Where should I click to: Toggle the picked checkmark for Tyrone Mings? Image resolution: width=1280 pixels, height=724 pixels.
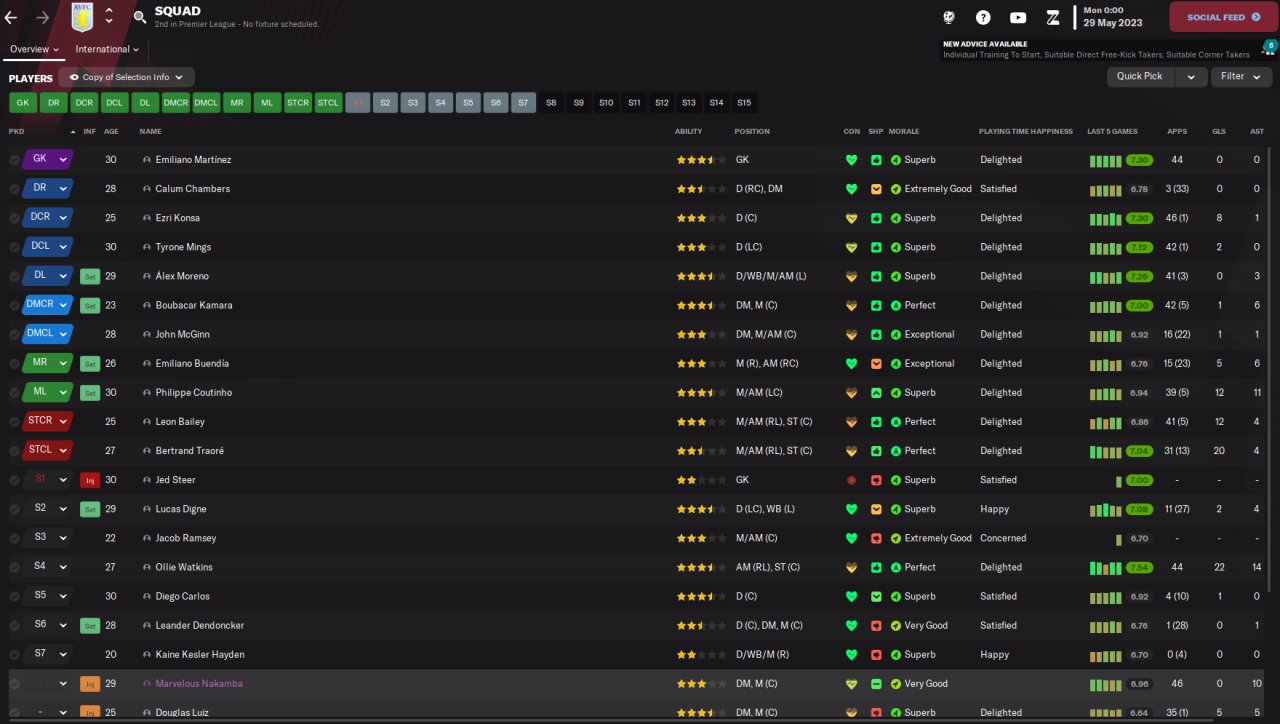[x=14, y=247]
